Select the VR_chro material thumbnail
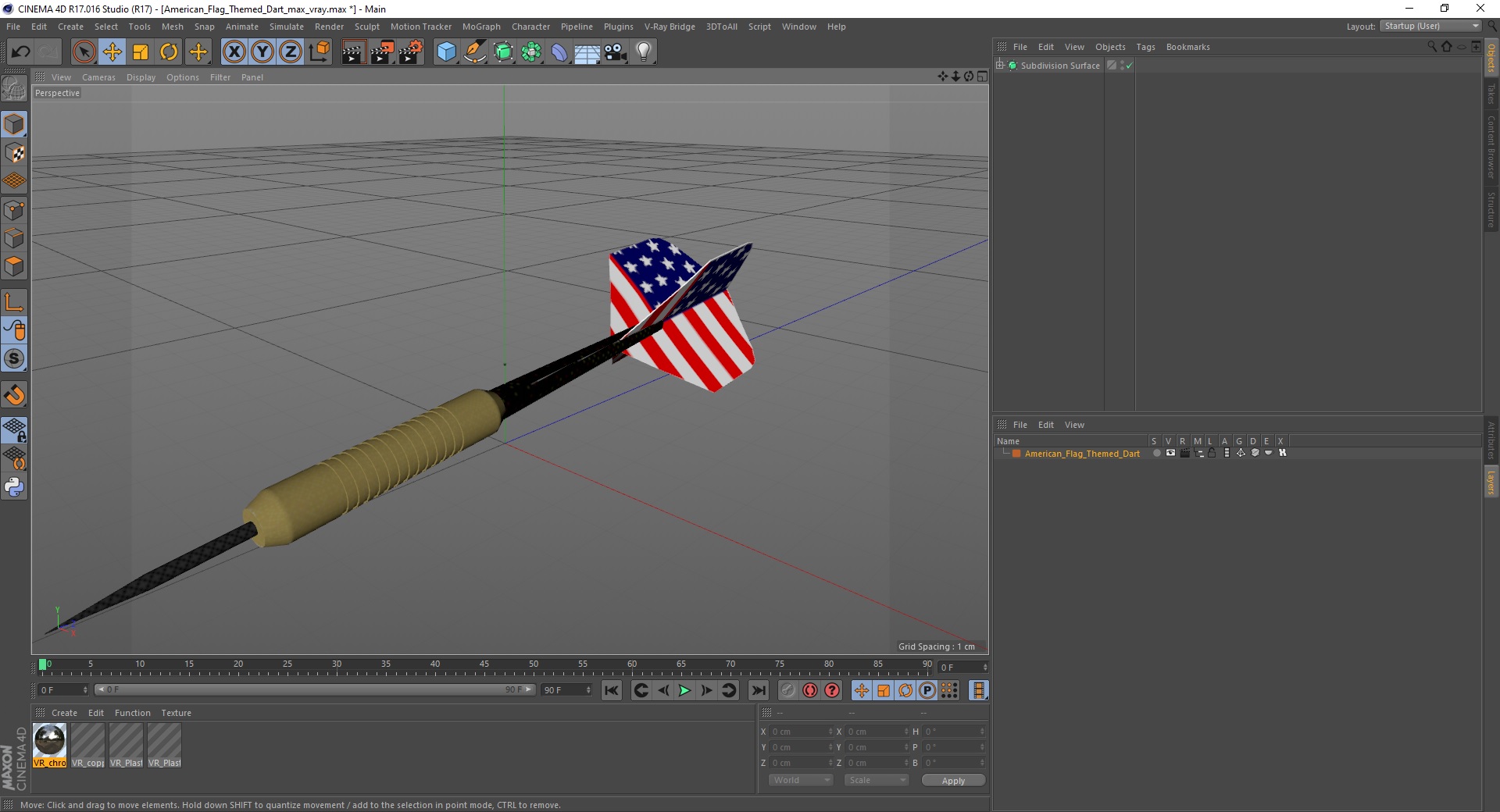The width and height of the screenshot is (1500, 812). click(x=50, y=746)
